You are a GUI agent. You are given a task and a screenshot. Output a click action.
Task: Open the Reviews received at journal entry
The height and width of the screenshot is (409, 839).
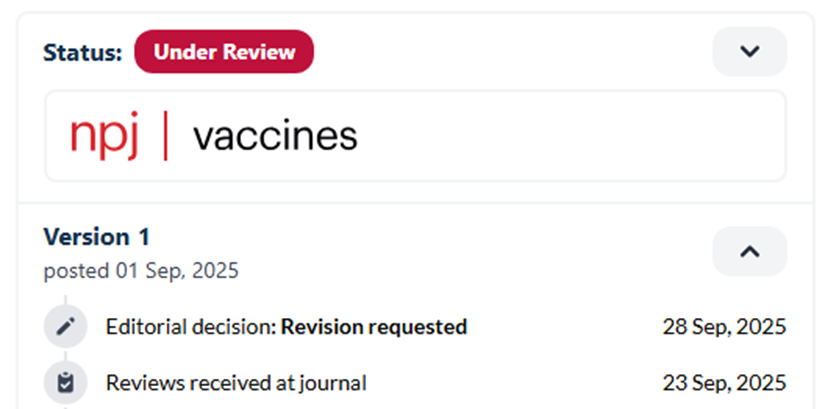[236, 382]
